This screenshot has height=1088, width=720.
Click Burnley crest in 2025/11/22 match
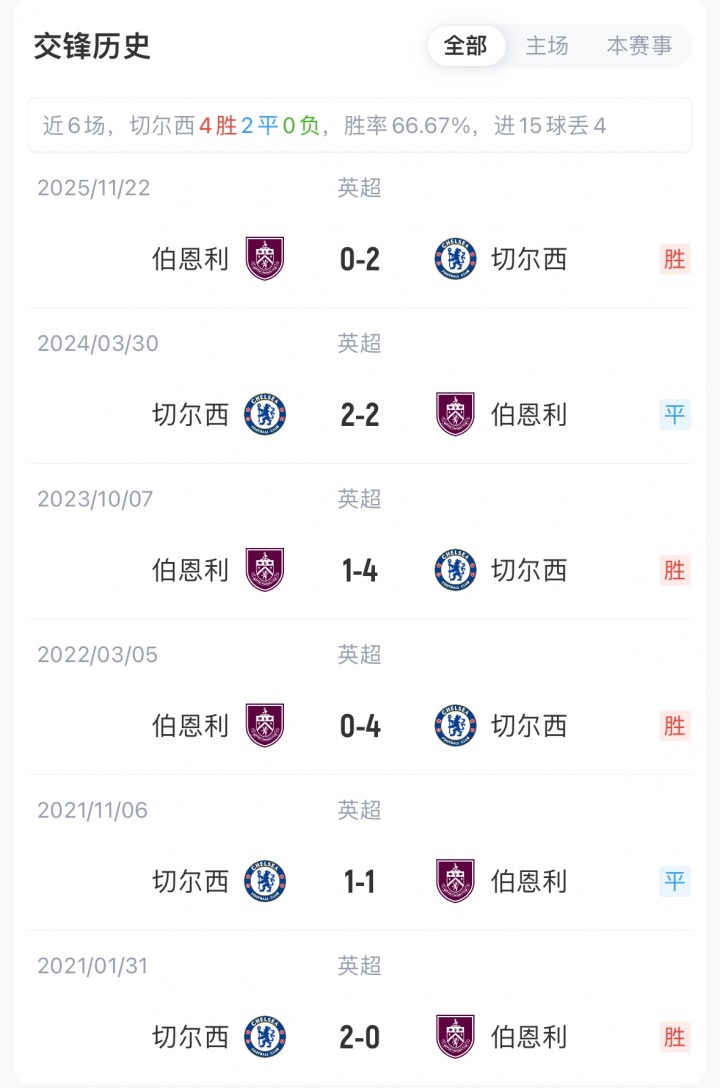tap(265, 259)
